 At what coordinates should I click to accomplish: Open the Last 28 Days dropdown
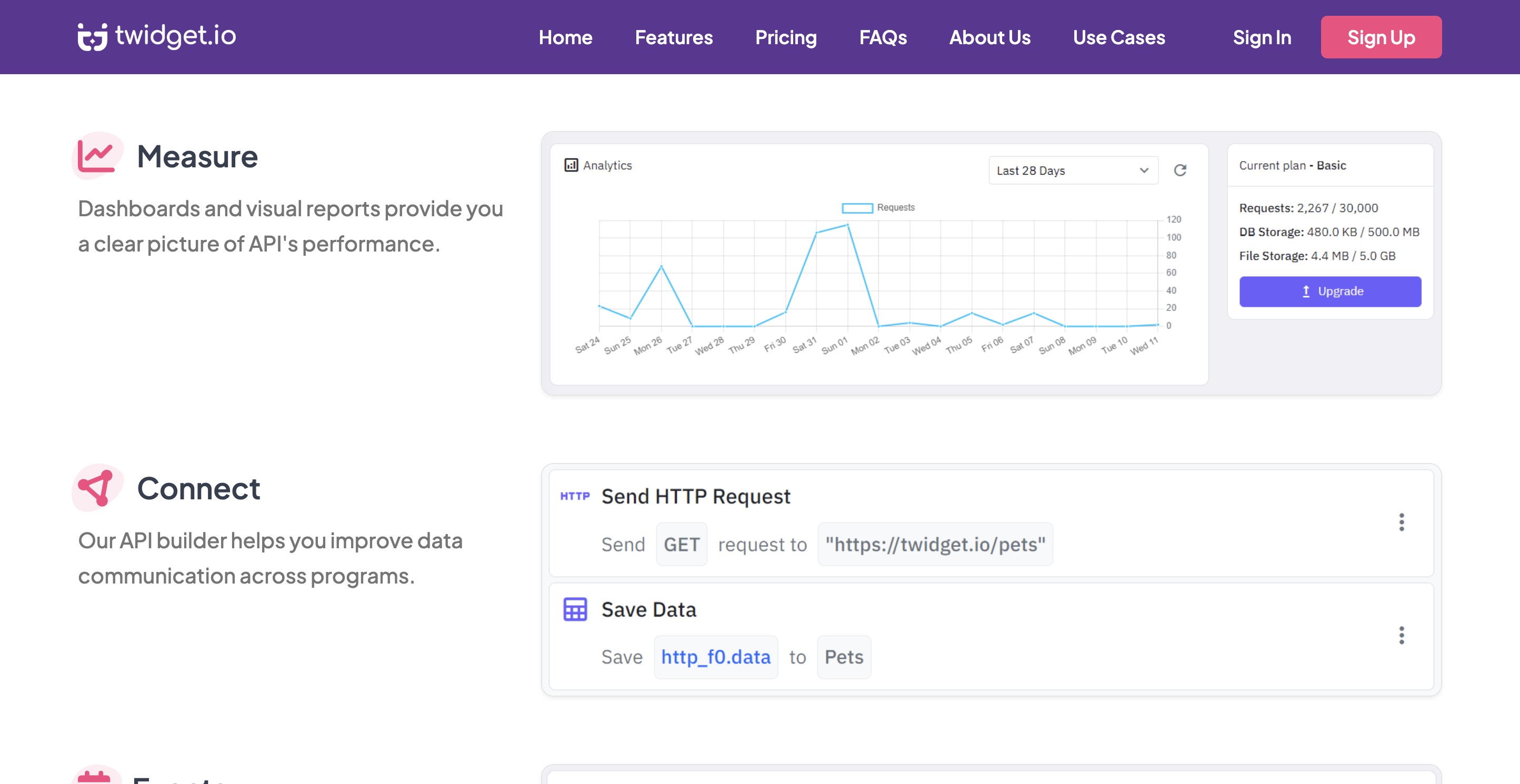[1072, 170]
